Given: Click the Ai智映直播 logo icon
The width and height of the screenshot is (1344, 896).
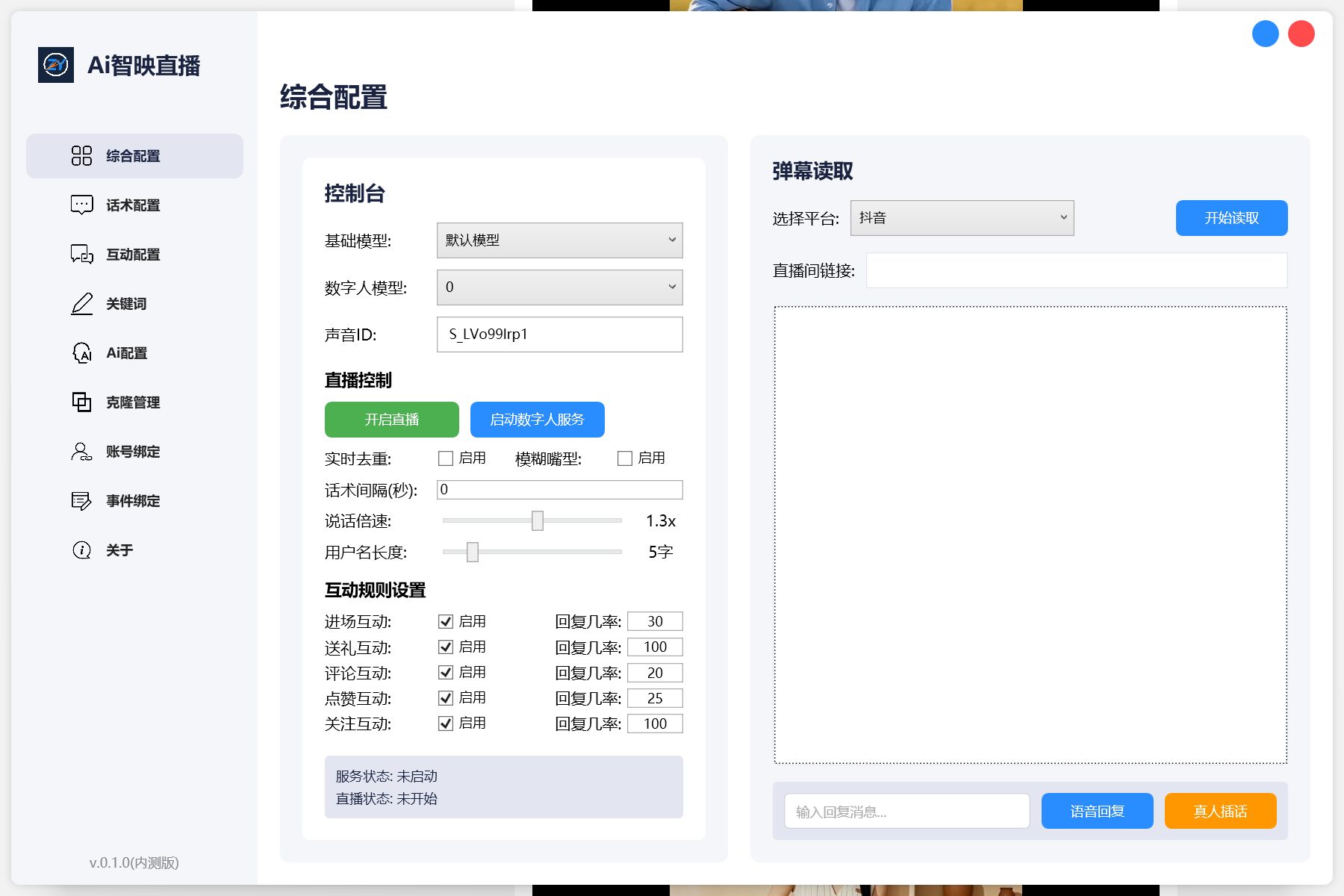Looking at the screenshot, I should [56, 65].
